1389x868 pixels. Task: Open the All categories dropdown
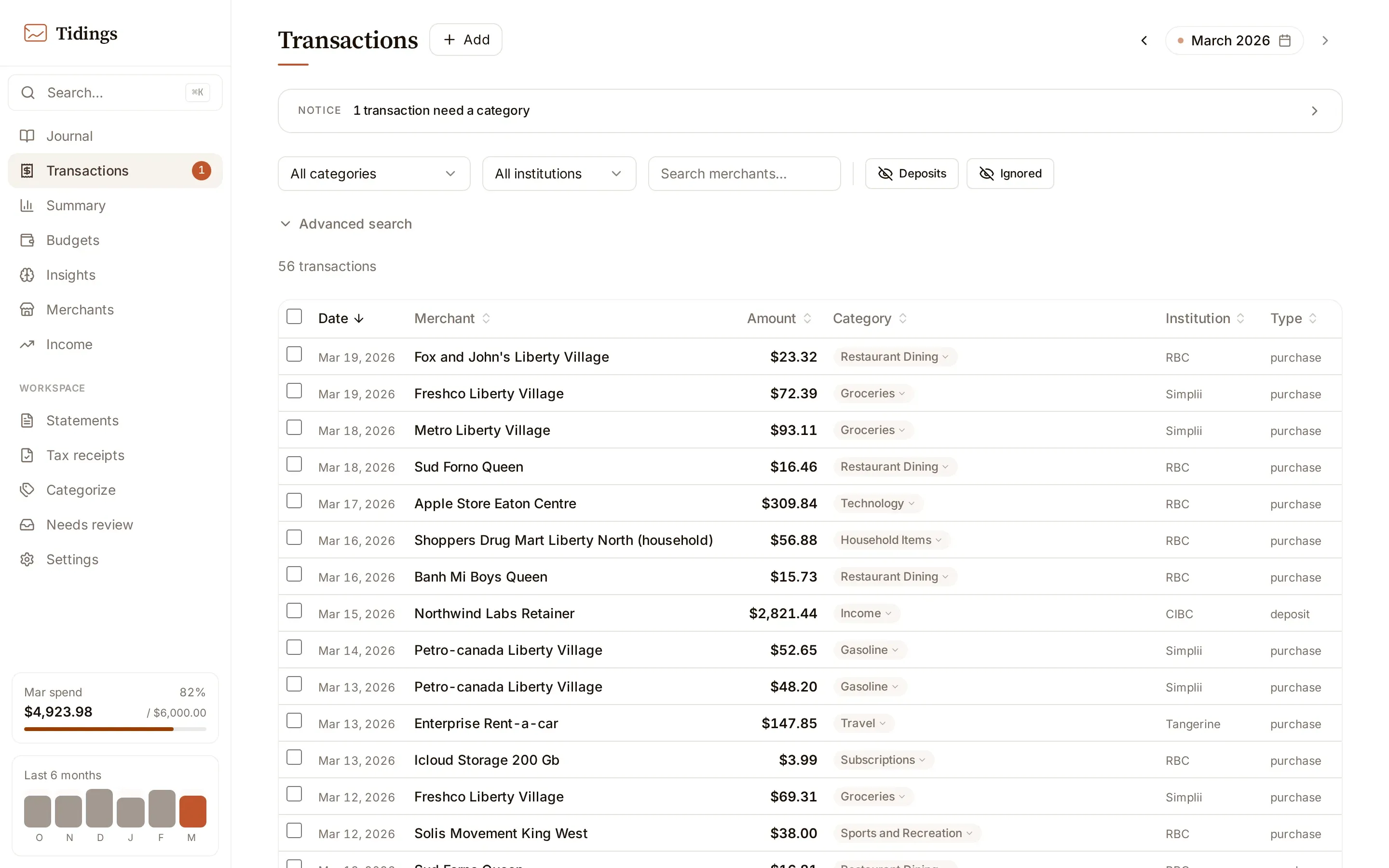point(374,174)
